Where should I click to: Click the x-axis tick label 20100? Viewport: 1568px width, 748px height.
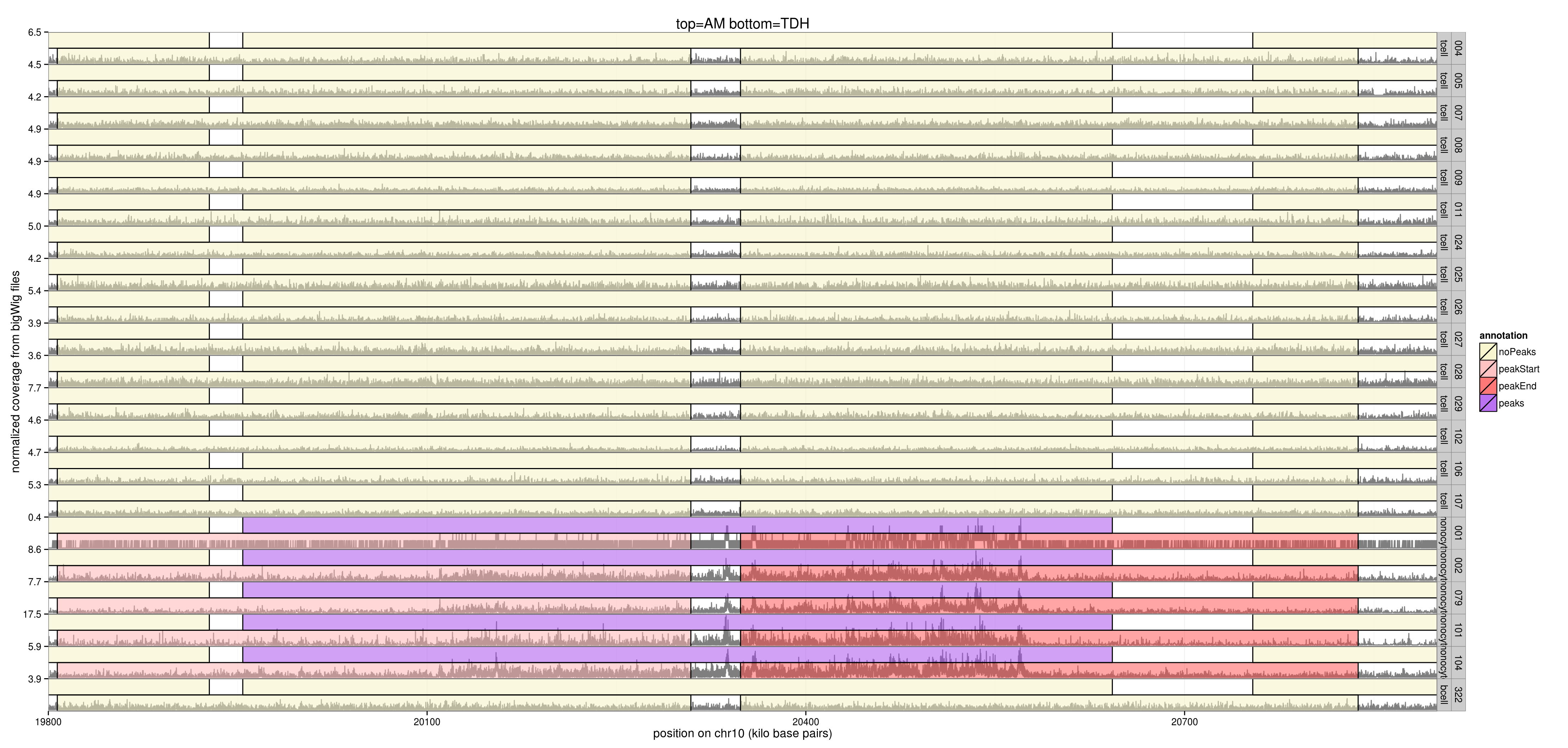click(x=427, y=722)
